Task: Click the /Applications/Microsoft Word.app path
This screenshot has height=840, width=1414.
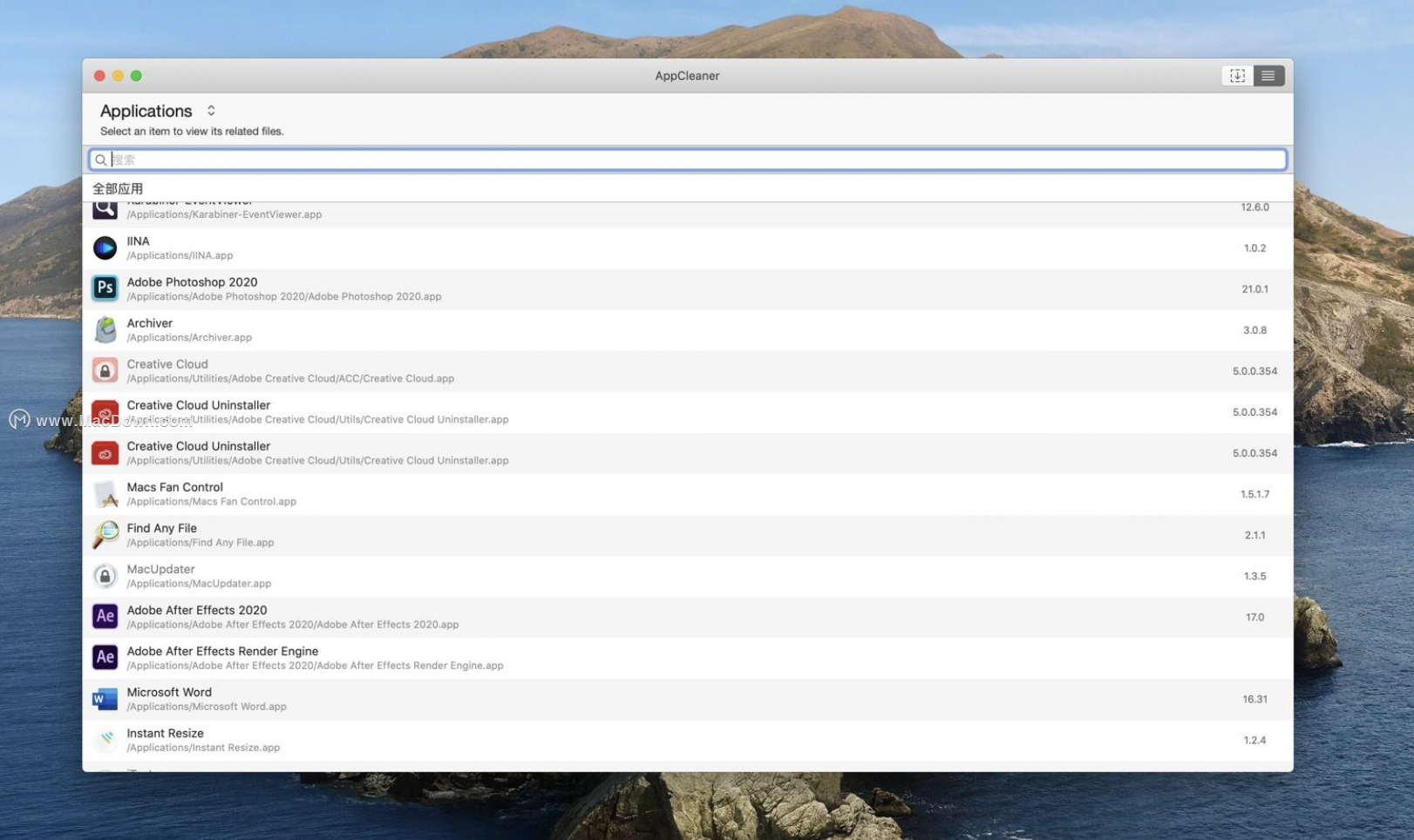Action: 207,707
